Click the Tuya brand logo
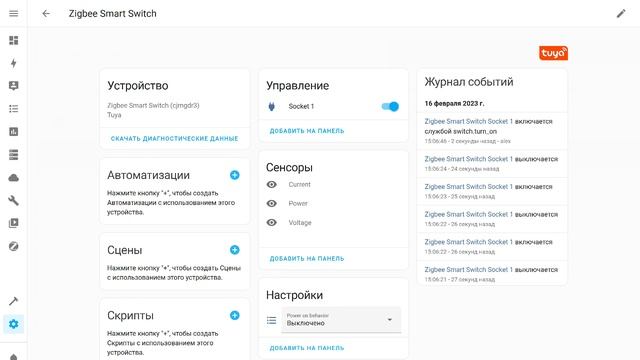 click(x=553, y=53)
